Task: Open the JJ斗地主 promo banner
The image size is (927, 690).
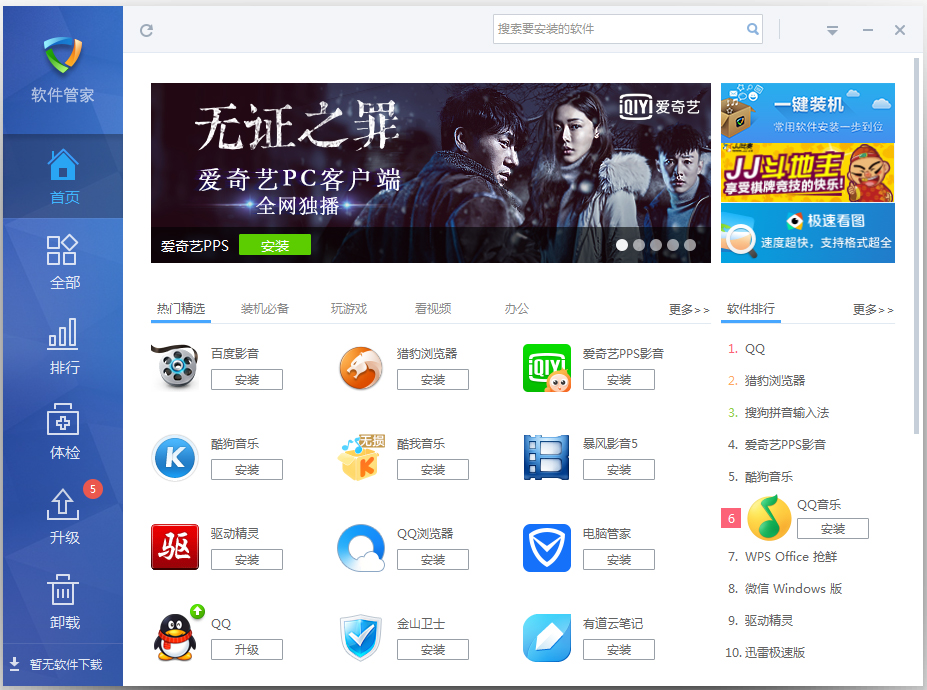Action: point(808,173)
